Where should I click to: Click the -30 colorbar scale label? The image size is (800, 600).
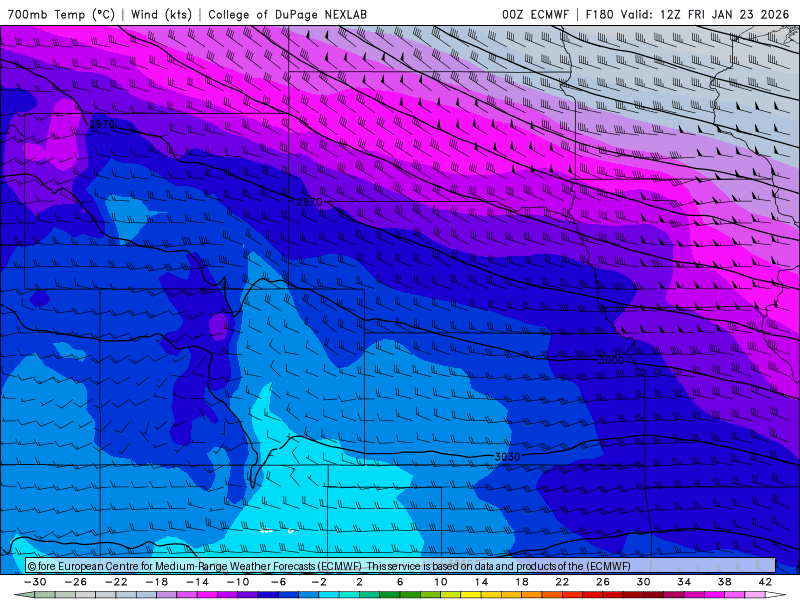[x=35, y=582]
